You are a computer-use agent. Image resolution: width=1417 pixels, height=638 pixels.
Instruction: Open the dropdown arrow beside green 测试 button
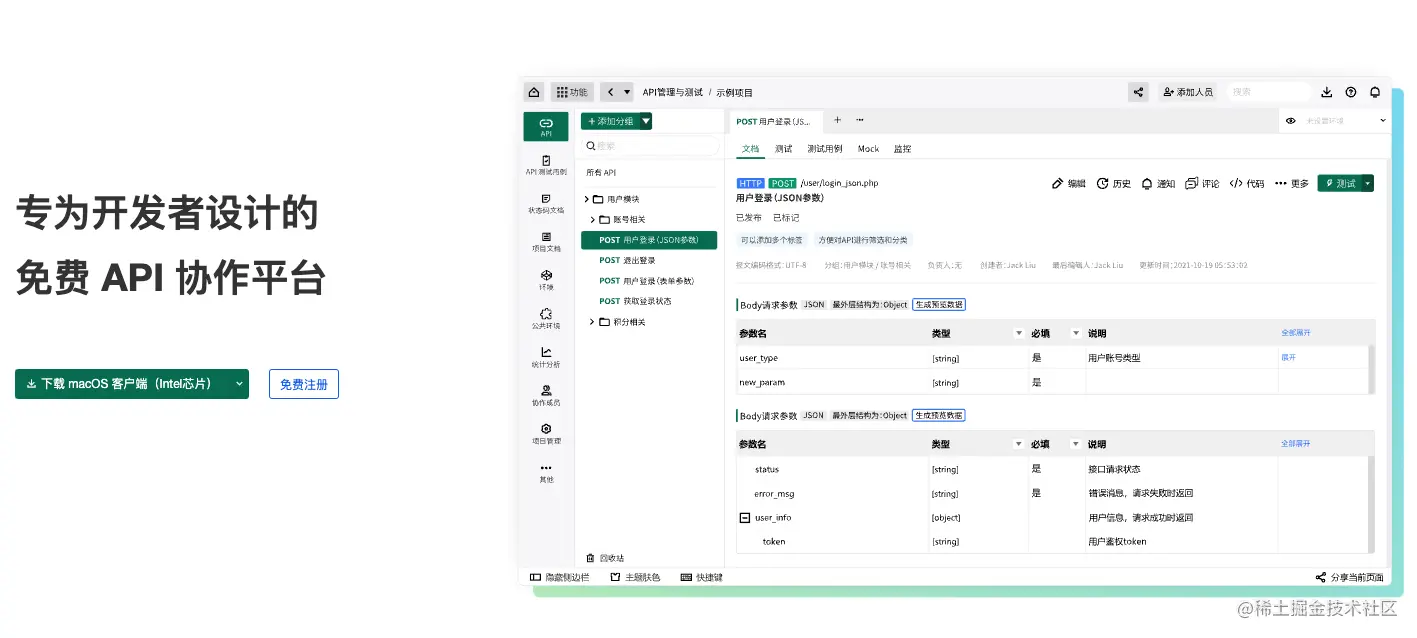coord(1368,184)
